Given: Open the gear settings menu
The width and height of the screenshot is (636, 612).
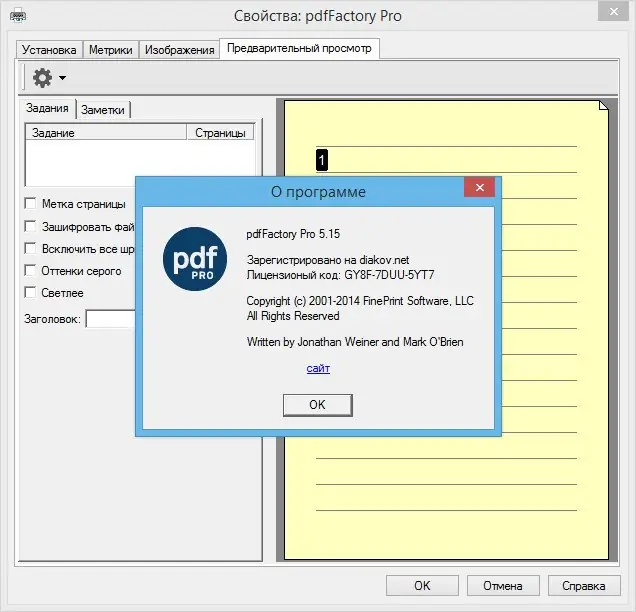Looking at the screenshot, I should point(42,78).
